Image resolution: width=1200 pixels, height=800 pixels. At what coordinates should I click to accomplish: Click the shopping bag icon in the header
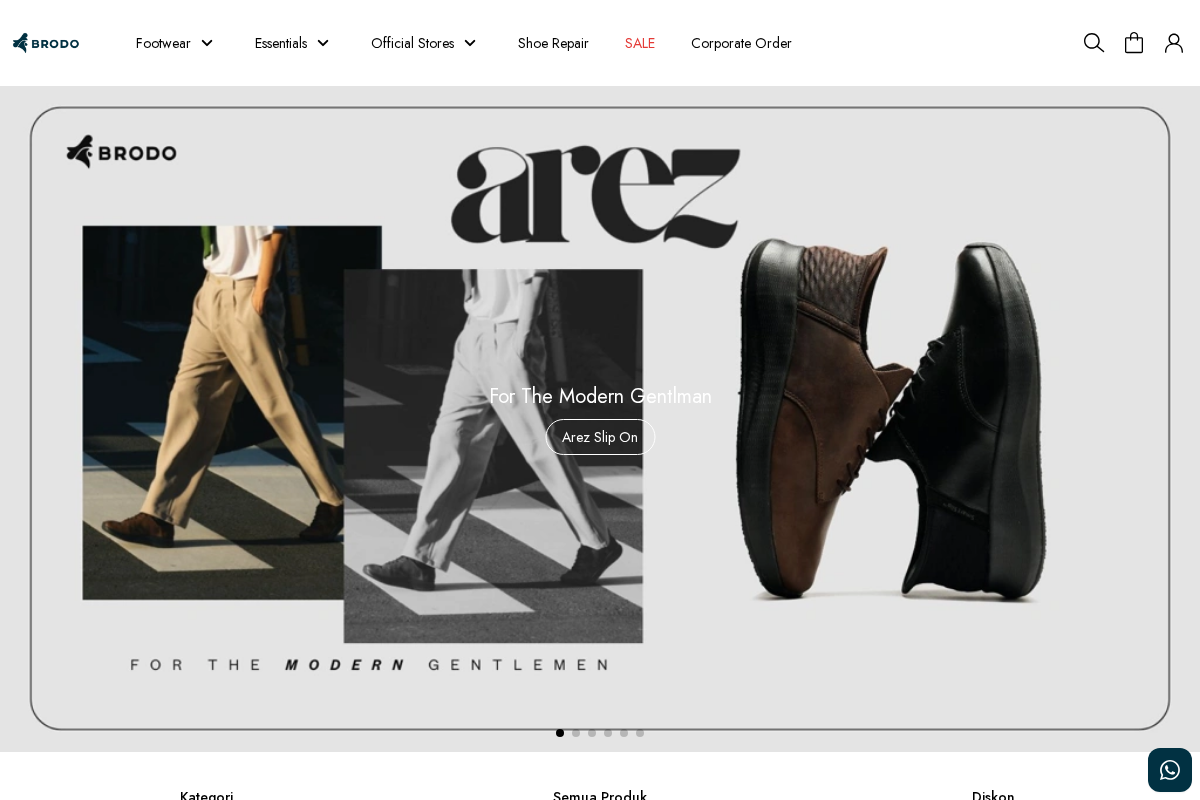1134,43
